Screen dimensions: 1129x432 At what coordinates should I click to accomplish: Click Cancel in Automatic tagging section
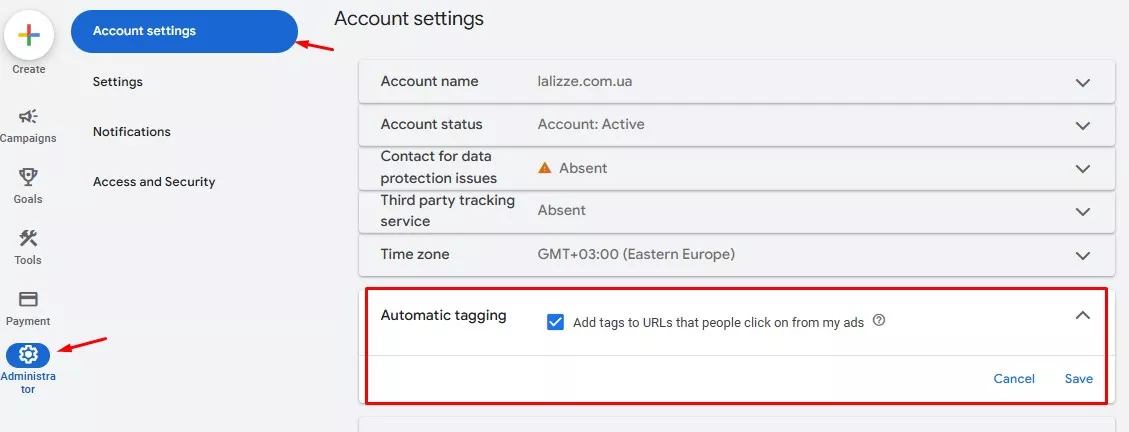pos(1014,379)
